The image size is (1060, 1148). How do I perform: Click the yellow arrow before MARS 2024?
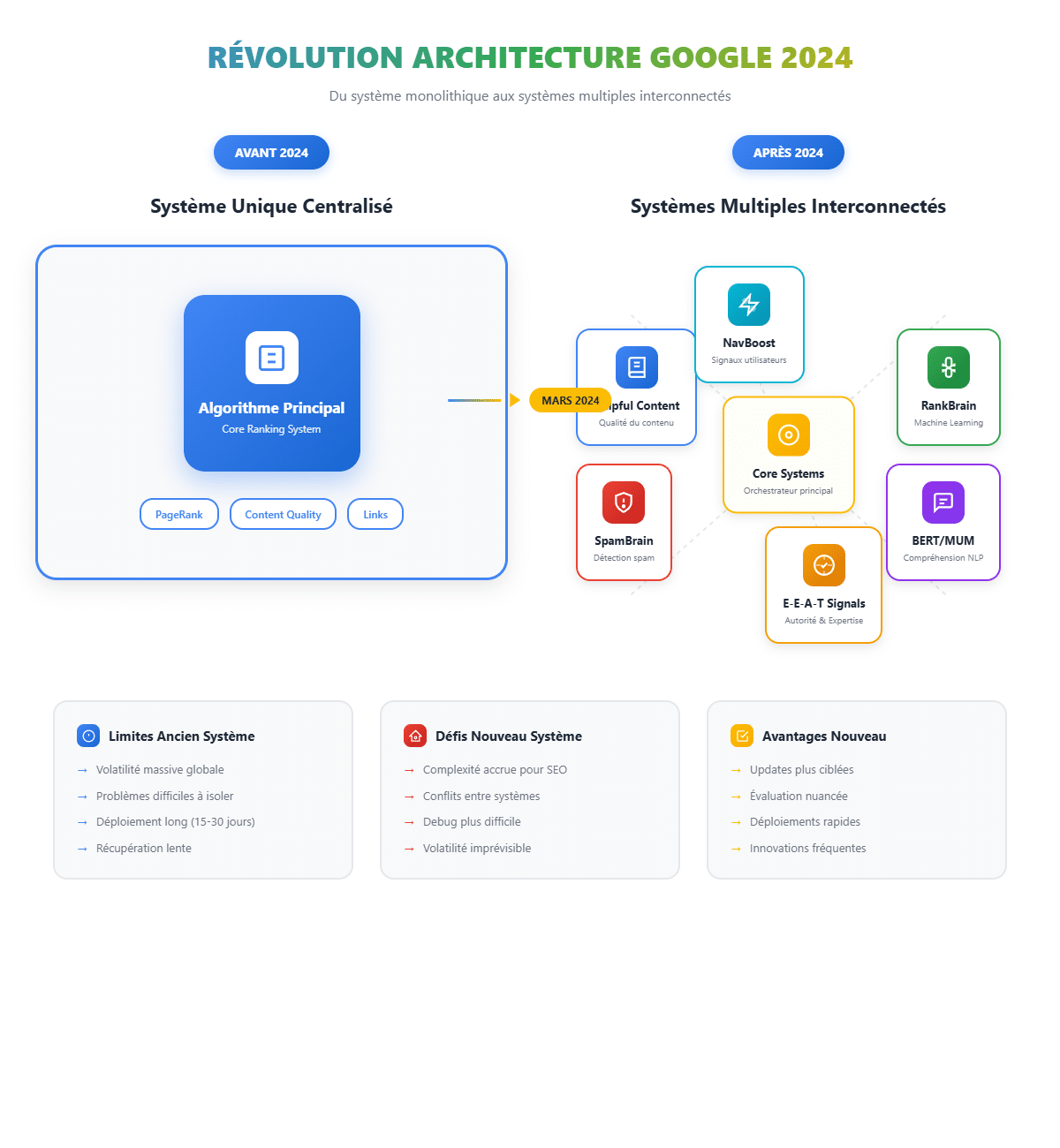pyautogui.click(x=515, y=400)
